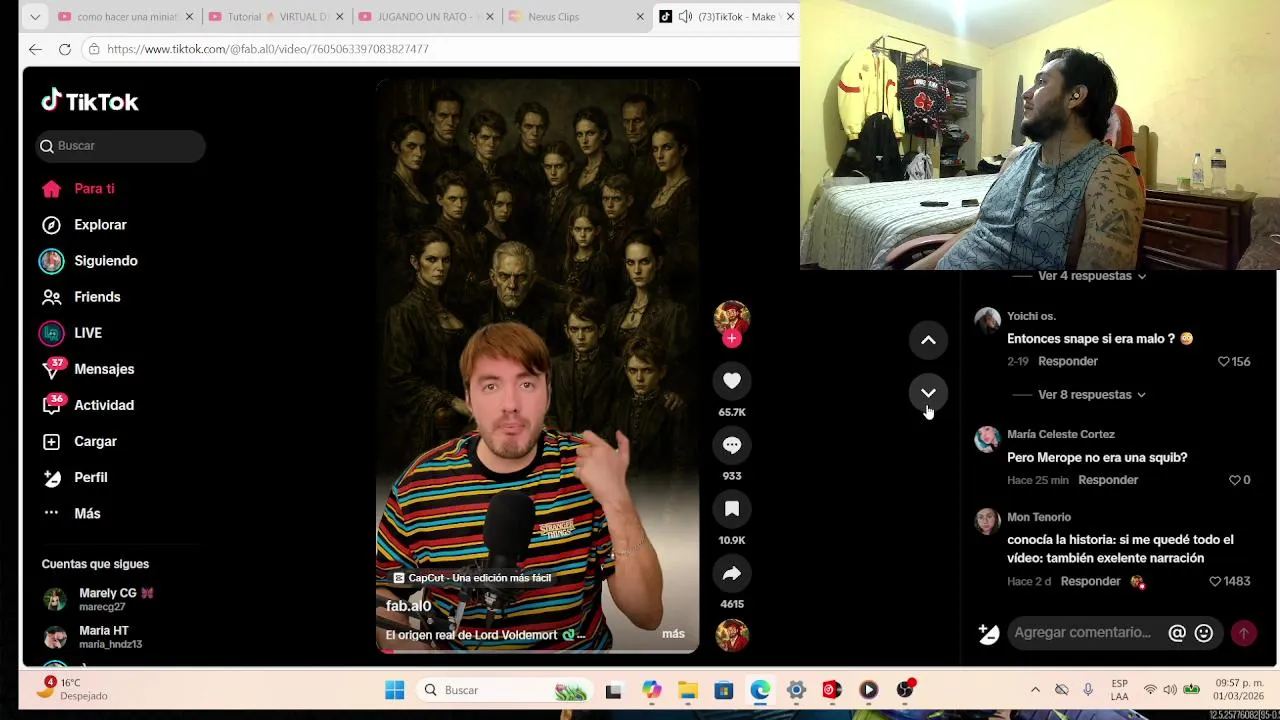Click CapCut edición más fácil tag
The height and width of the screenshot is (720, 1280).
[471, 578]
